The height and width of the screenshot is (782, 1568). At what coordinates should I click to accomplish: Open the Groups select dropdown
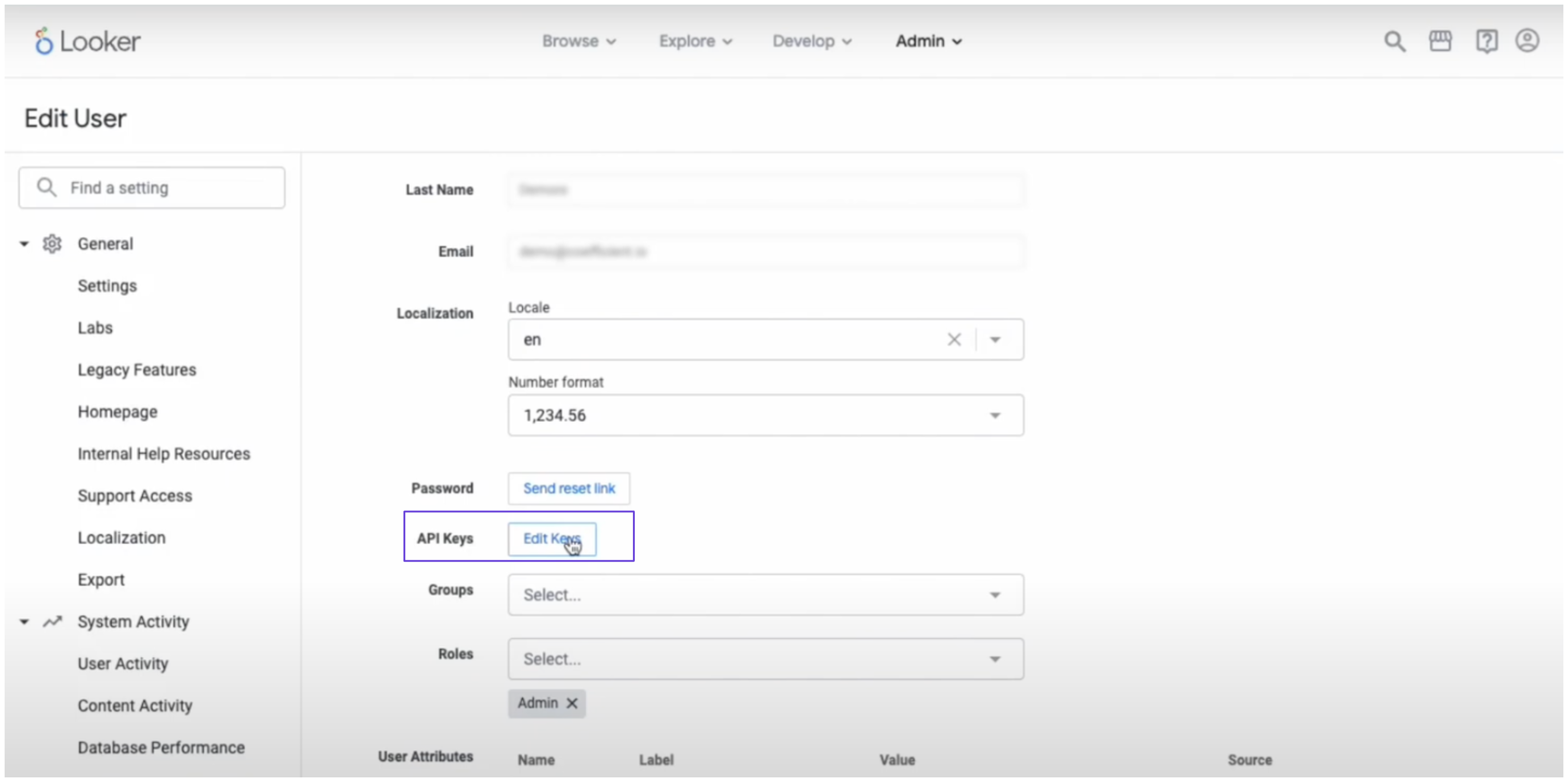point(765,595)
